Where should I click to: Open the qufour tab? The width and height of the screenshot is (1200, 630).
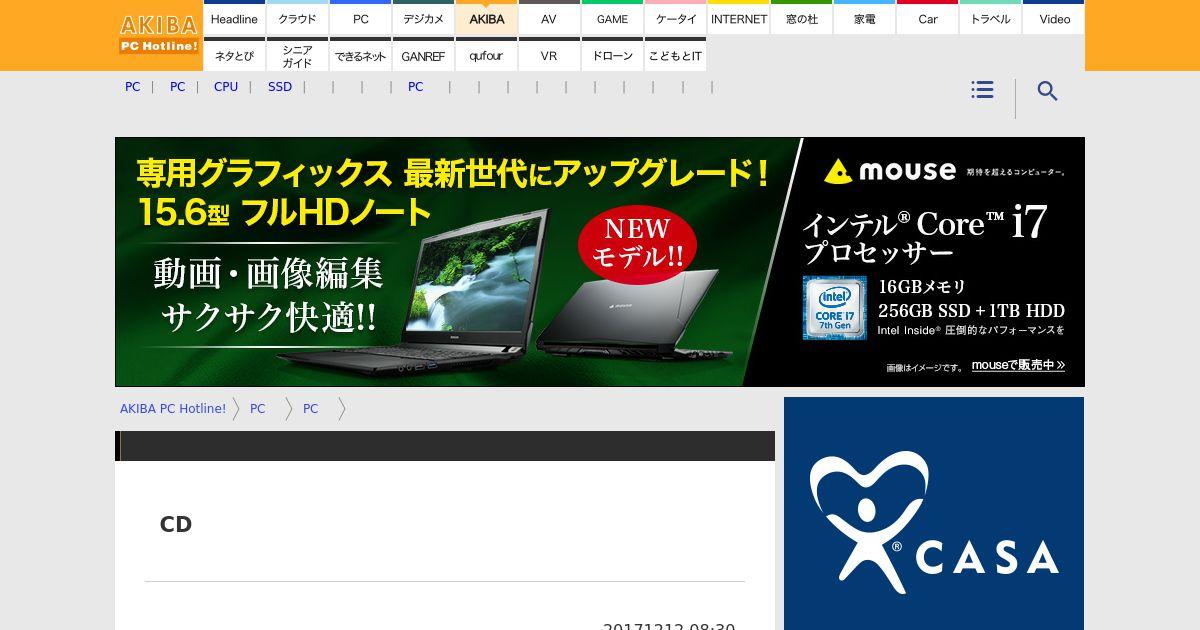coord(486,56)
